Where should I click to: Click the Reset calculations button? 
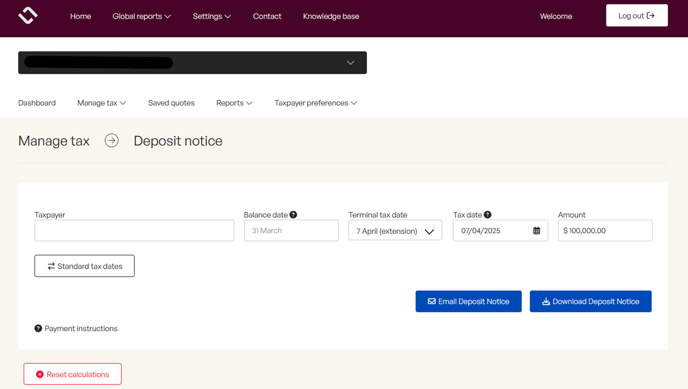click(x=72, y=374)
